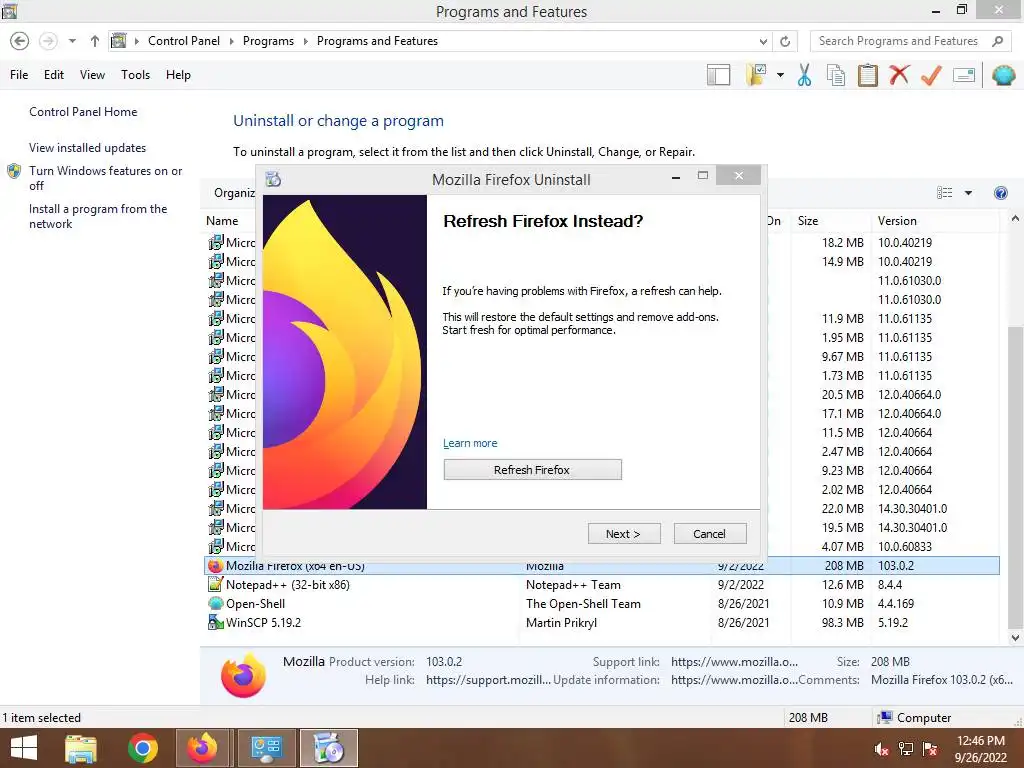The height and width of the screenshot is (768, 1024).
Task: Select Programs in the breadcrumb
Action: coord(268,40)
